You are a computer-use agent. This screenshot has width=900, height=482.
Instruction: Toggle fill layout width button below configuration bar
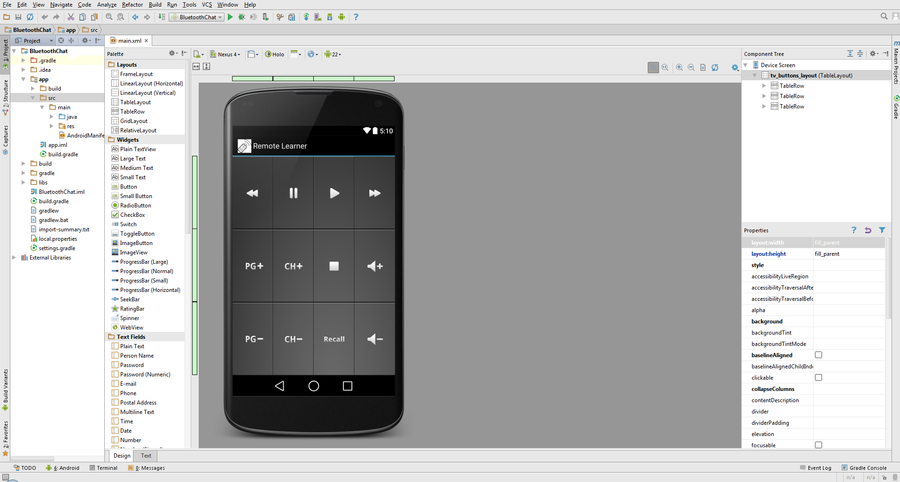tap(196, 67)
